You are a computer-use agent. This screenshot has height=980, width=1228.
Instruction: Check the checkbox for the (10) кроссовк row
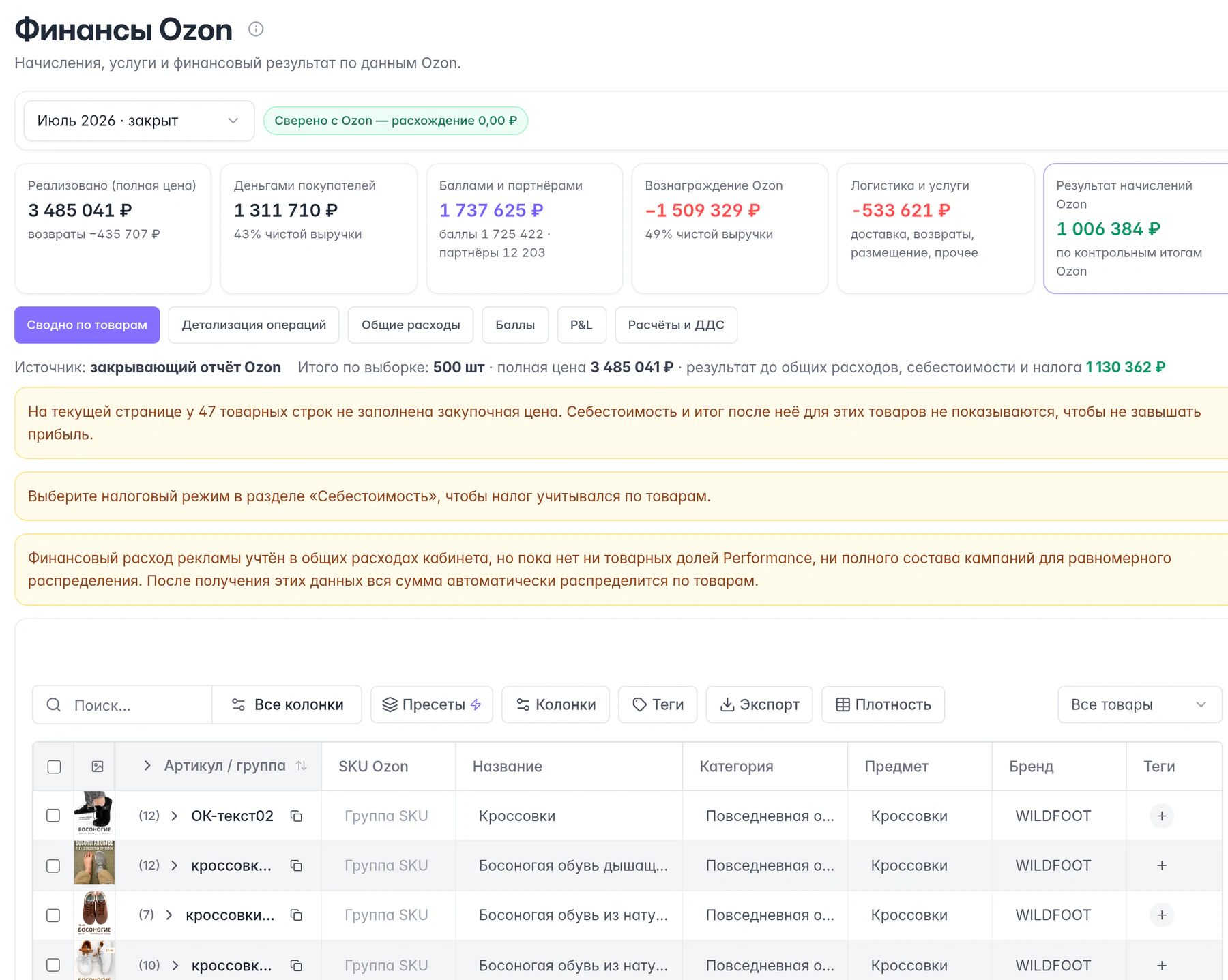53,965
